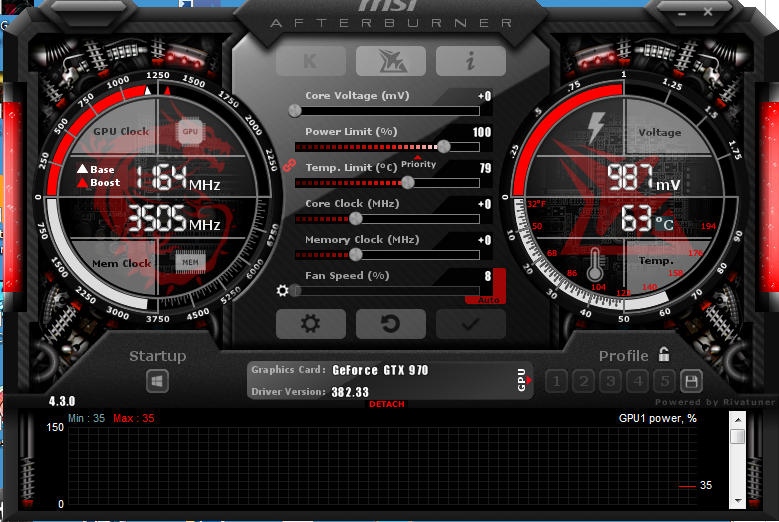Click the GPU chip icon in clock gauge

click(x=190, y=132)
